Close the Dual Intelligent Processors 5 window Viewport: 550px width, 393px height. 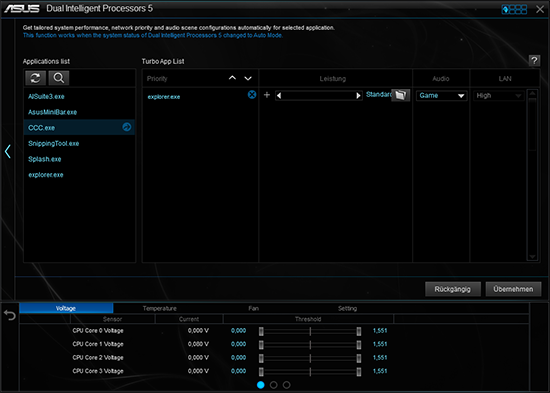coord(540,9)
